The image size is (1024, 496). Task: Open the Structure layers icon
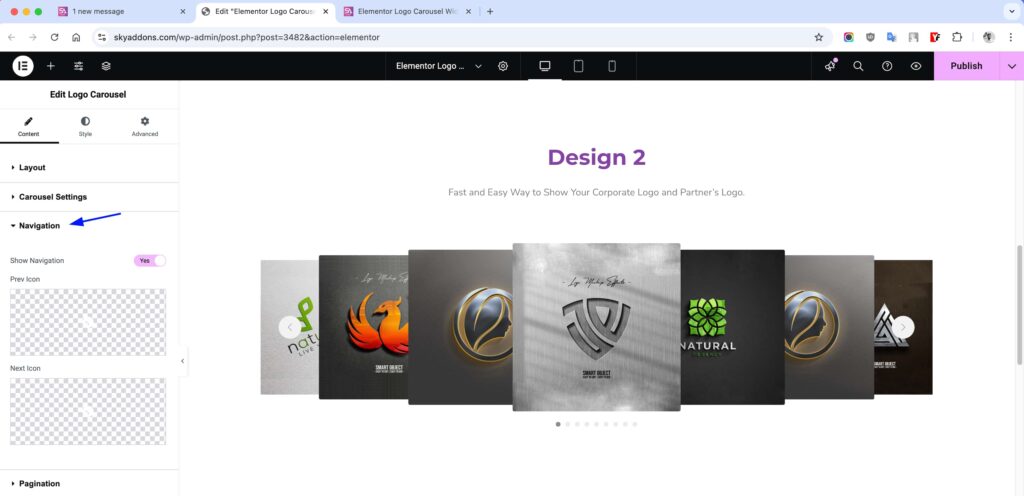106,66
